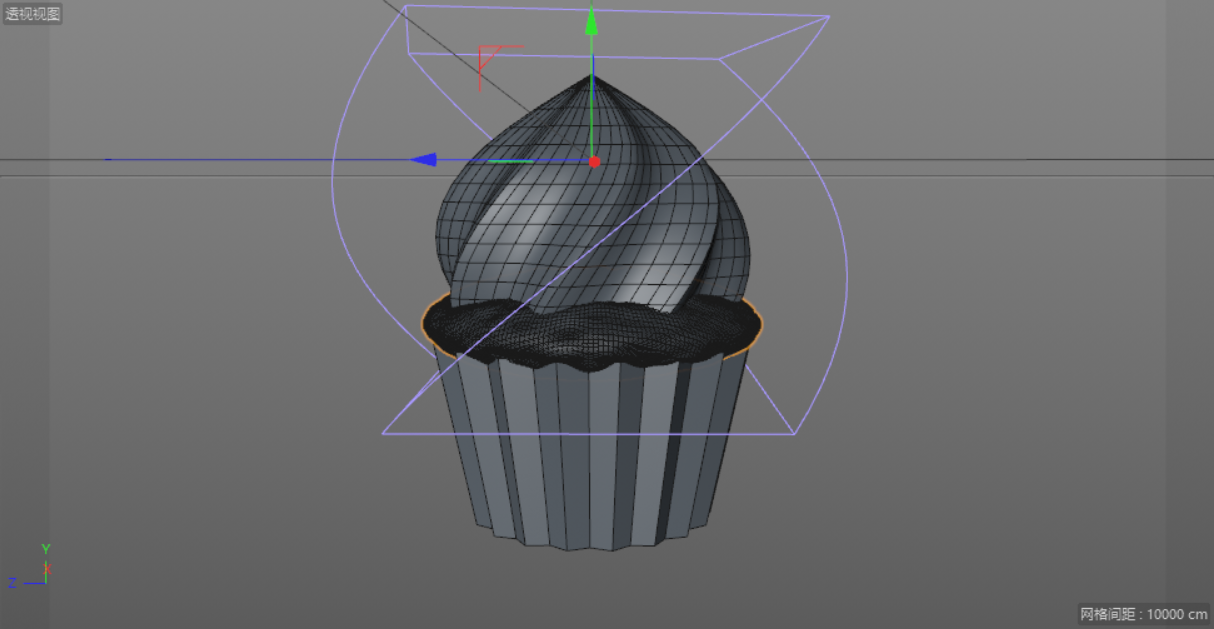Open the 透视视图 viewport label
1214x629 pixels.
[x=33, y=14]
